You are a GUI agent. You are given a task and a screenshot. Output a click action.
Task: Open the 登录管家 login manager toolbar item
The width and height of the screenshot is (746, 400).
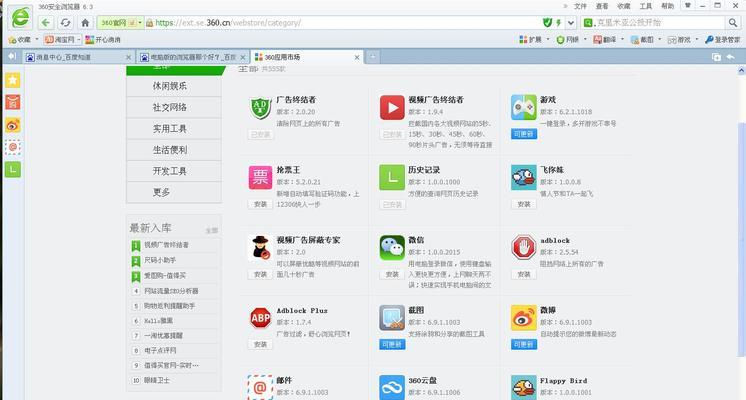[722, 39]
